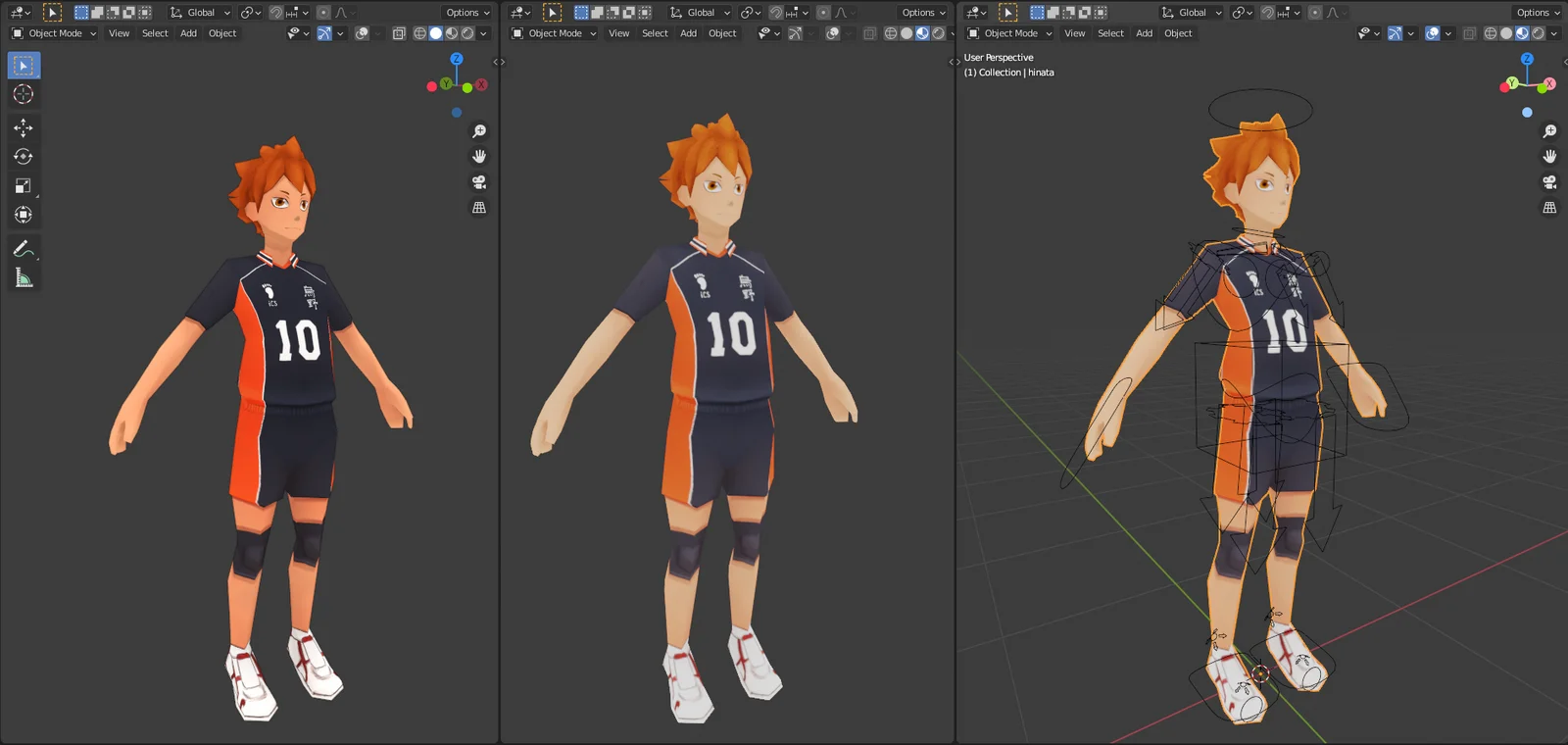This screenshot has height=745, width=1568.
Task: Click zoom magnifier in left viewport
Action: pyautogui.click(x=479, y=131)
